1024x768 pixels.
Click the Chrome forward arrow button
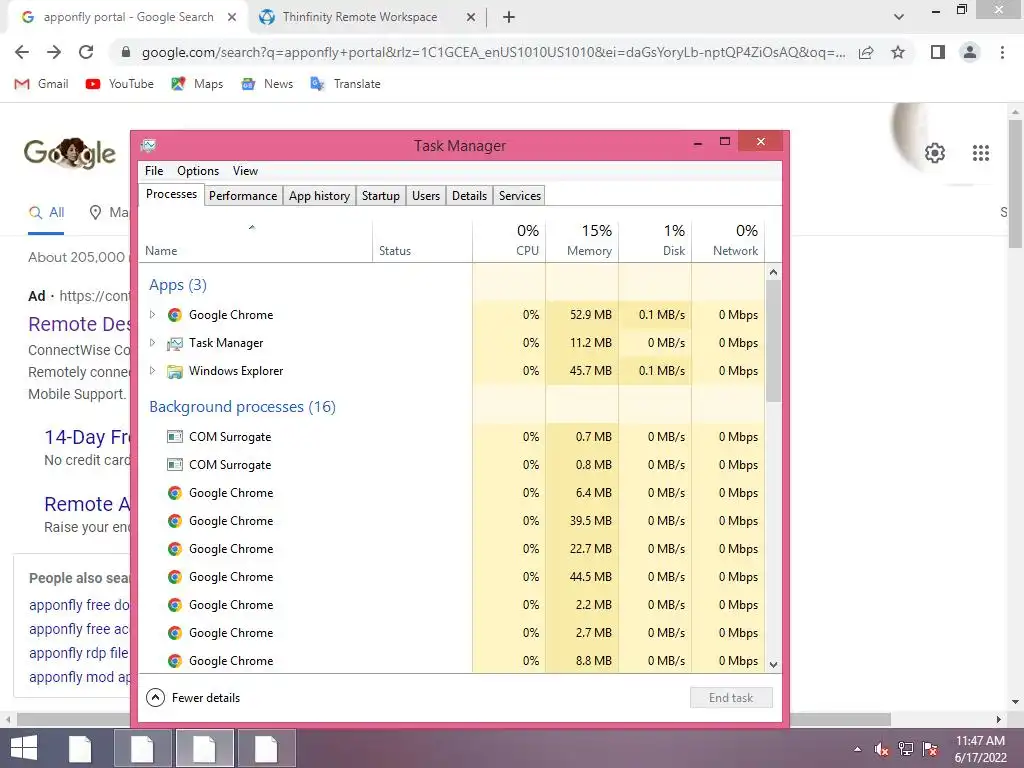coord(54,52)
